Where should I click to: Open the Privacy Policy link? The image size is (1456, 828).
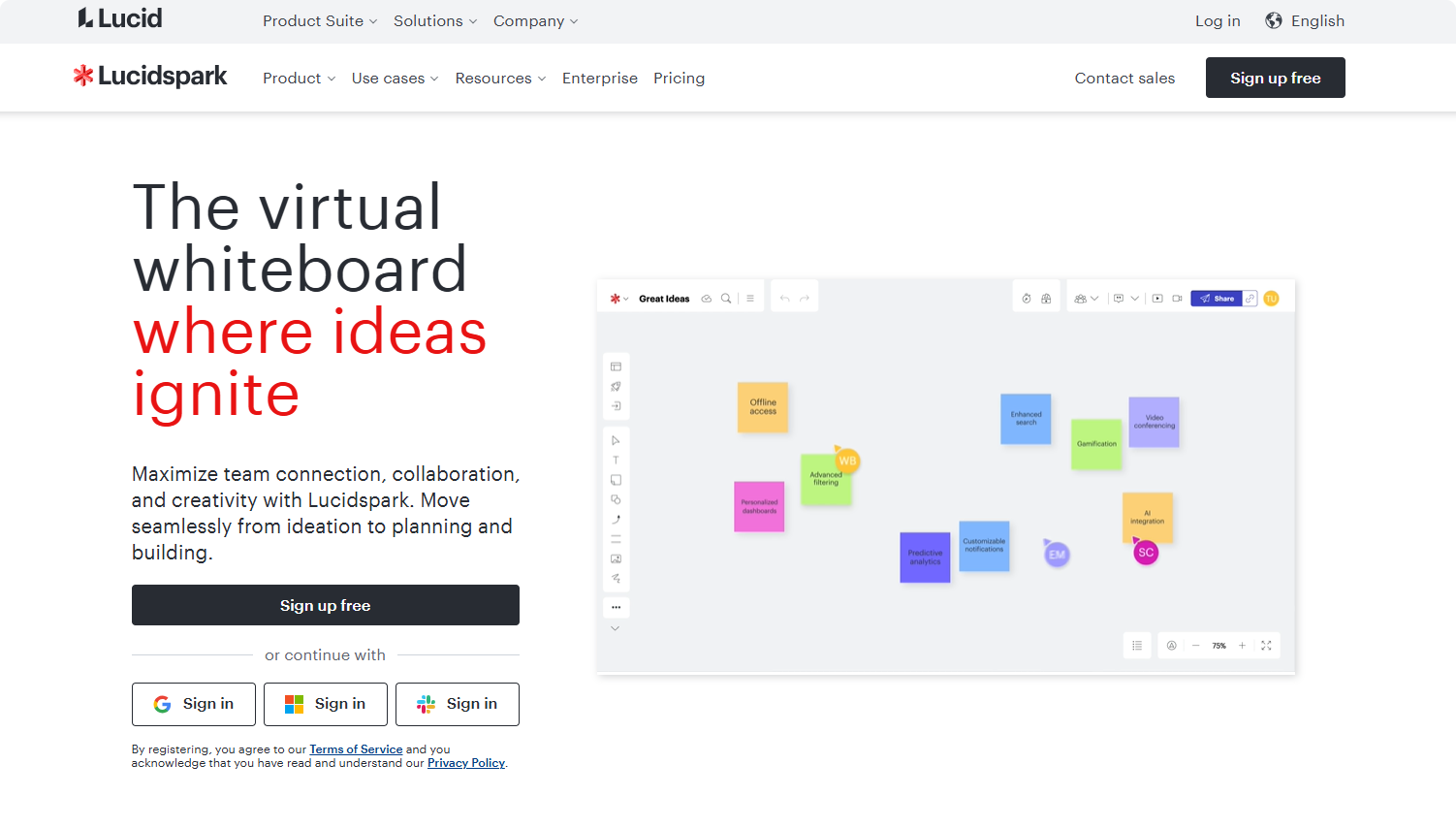[x=466, y=763]
